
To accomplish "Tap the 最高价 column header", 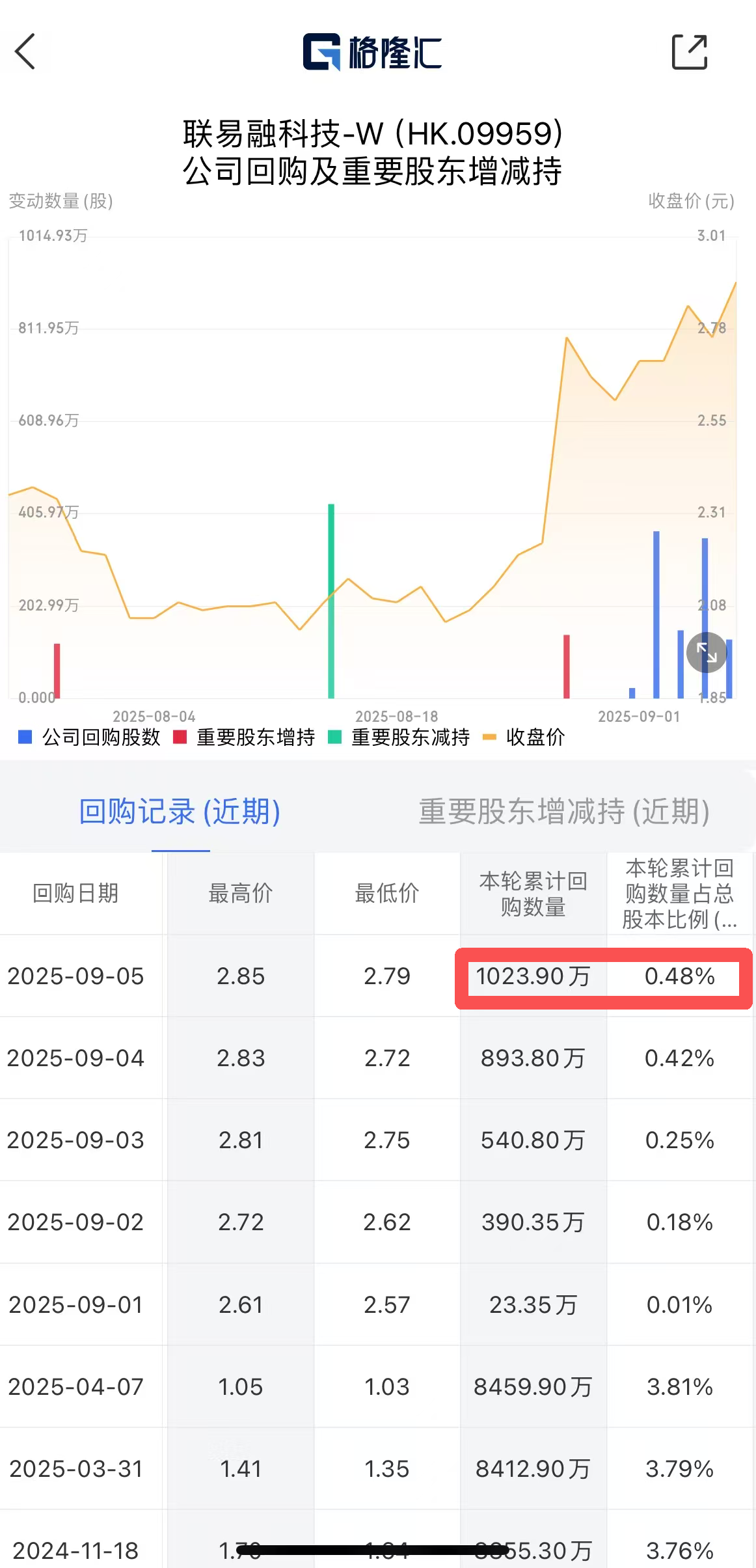I will [x=241, y=893].
